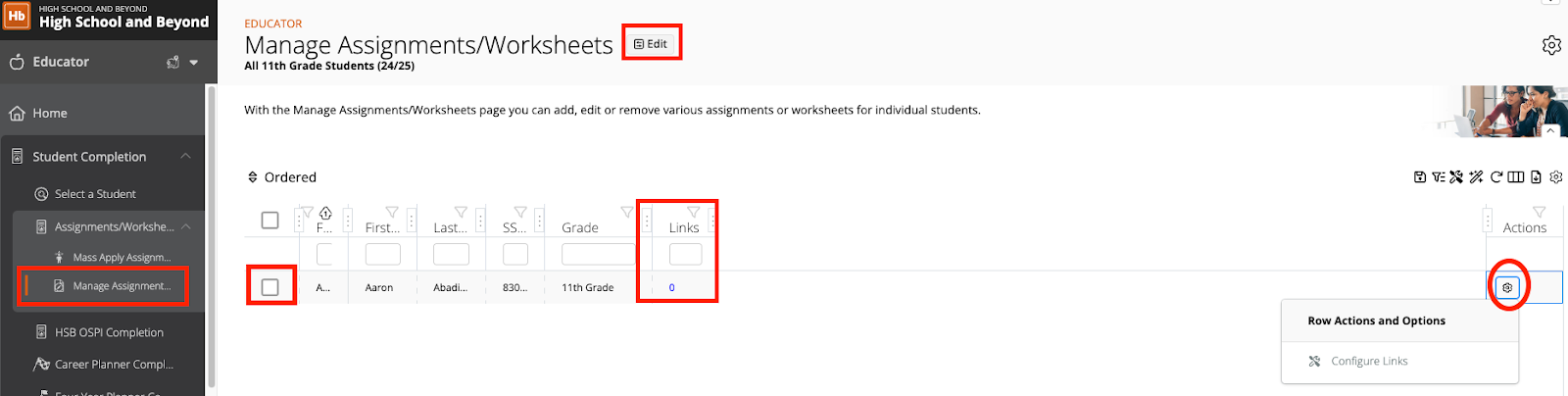Open the Educator role dropdown arrow
Image resolution: width=1568 pixels, height=396 pixels.
coord(194,63)
